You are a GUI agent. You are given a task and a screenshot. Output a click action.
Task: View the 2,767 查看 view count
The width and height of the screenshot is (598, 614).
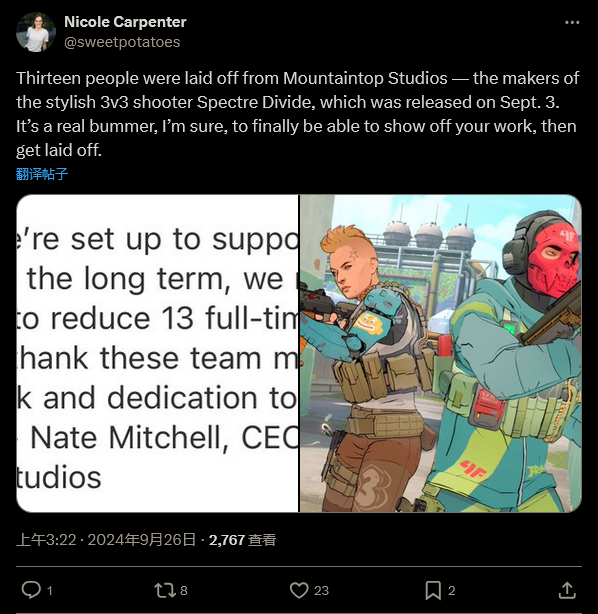tap(242, 540)
